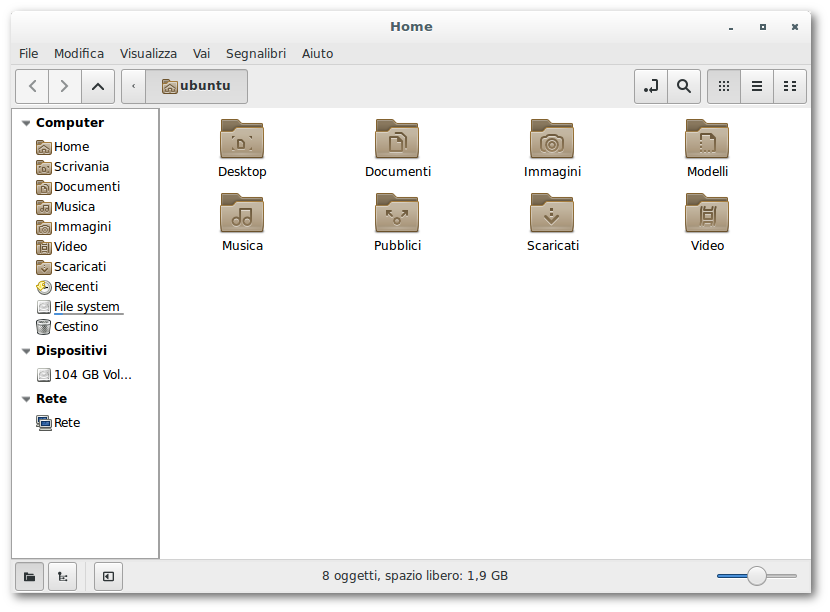Image resolution: width=830 pixels, height=612 pixels.
Task: Open Cestino trash in the sidebar
Action: [x=75, y=327]
